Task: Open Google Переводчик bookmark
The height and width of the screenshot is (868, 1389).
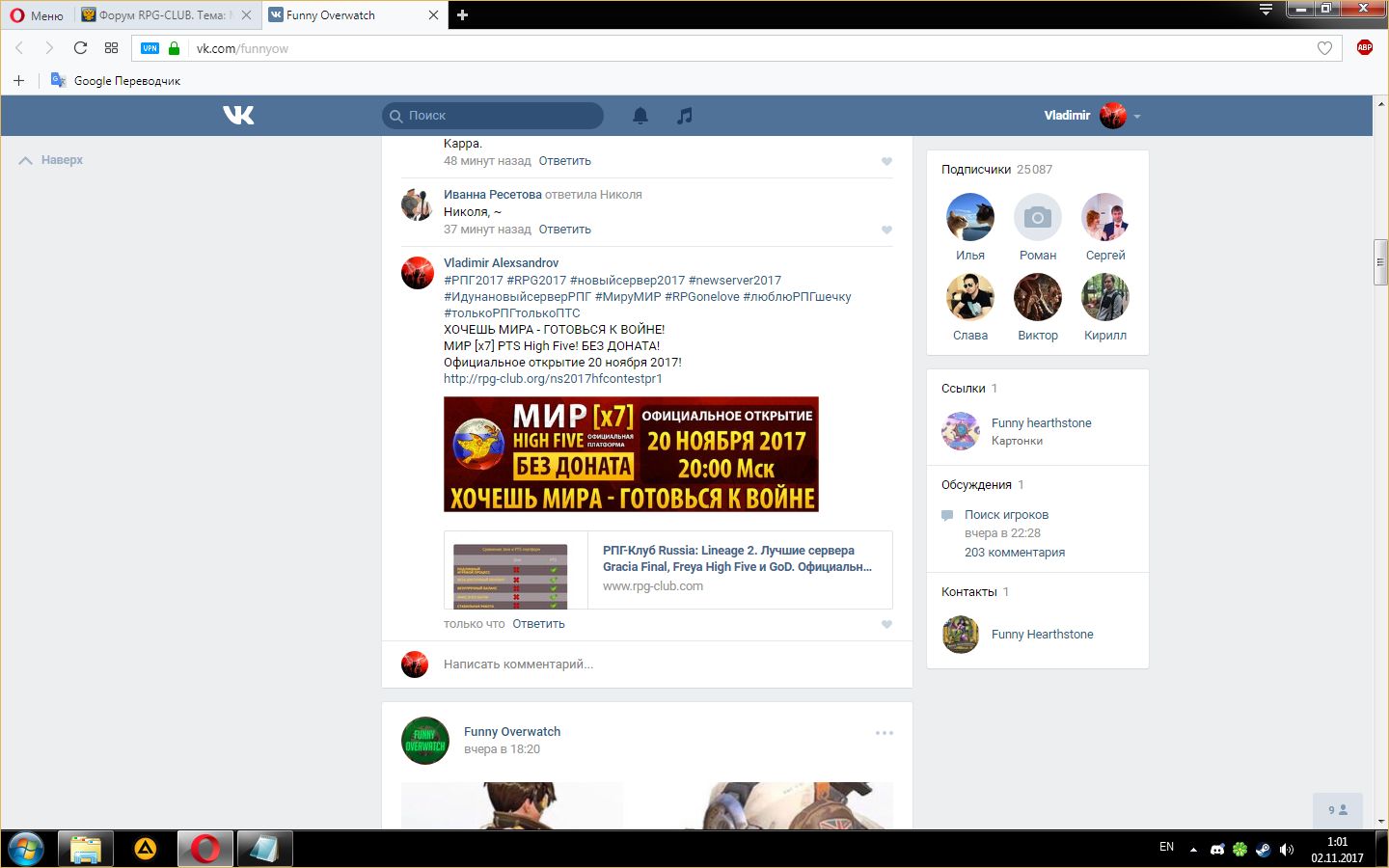Action: tap(116, 81)
